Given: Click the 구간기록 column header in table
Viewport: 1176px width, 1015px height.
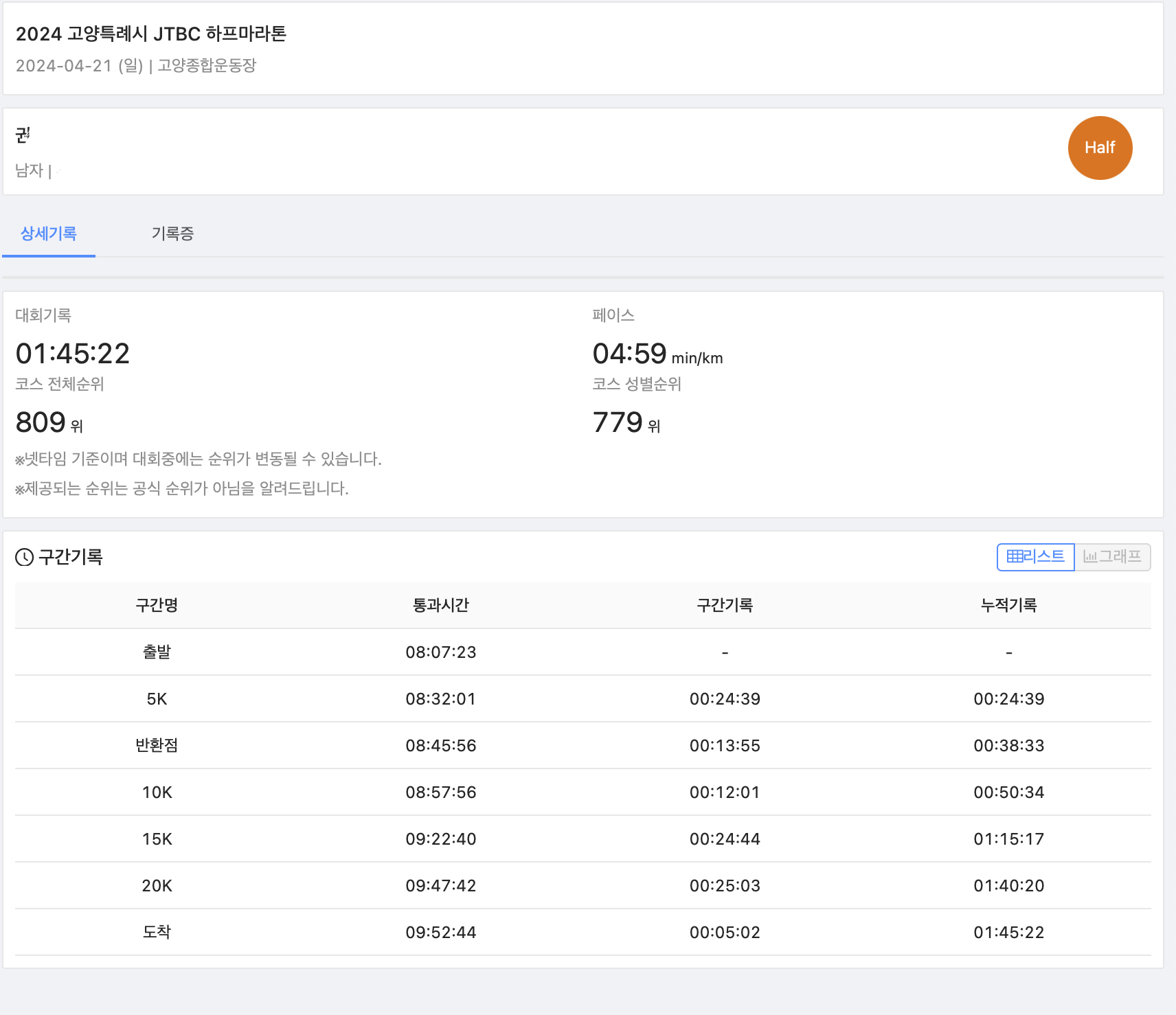Looking at the screenshot, I should click(725, 605).
